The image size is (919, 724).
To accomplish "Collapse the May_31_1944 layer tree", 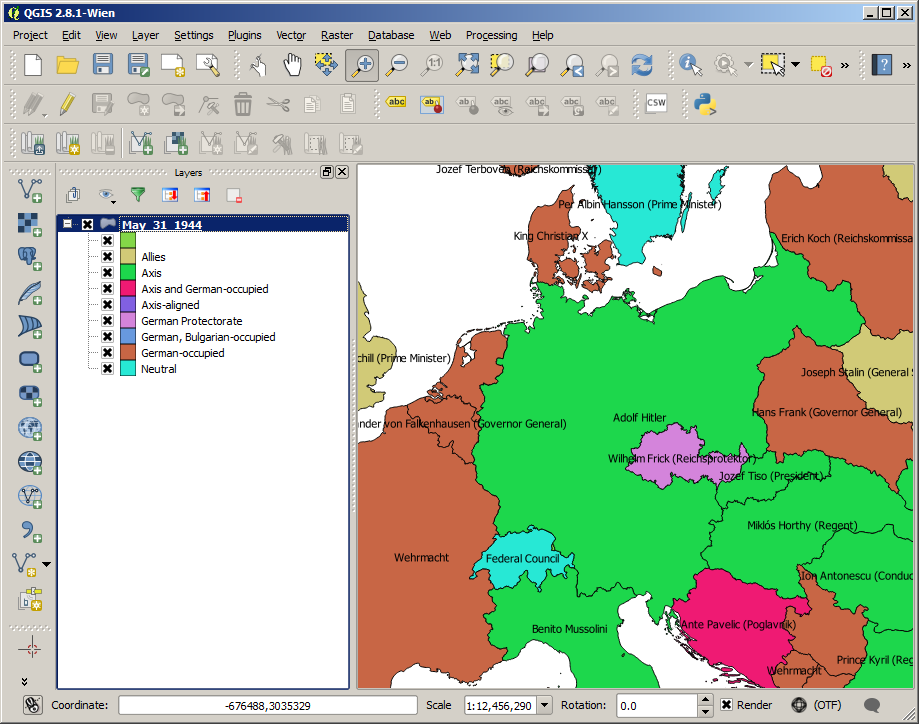I will [x=68, y=225].
